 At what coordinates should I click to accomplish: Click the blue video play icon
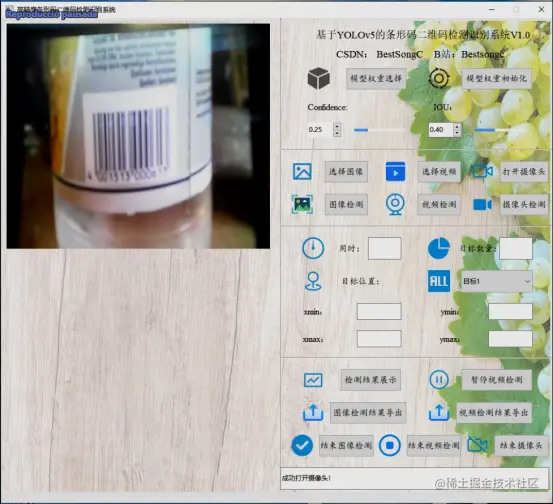point(395,171)
